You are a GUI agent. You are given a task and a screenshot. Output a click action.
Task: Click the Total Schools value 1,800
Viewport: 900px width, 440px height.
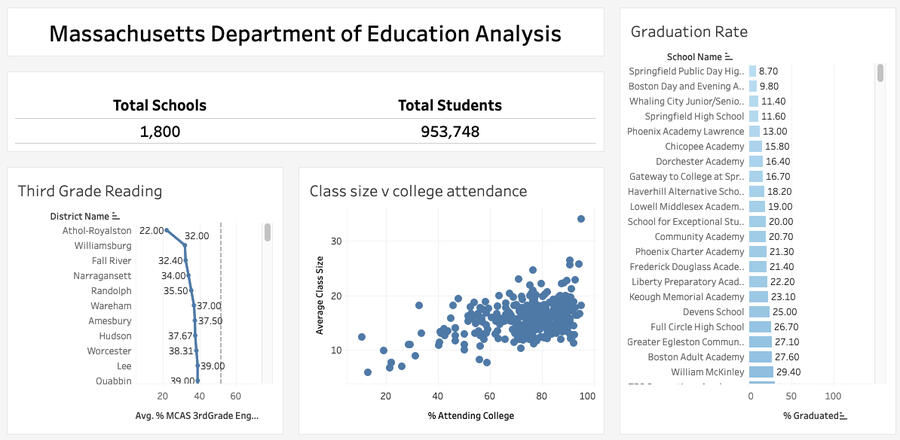(x=160, y=131)
